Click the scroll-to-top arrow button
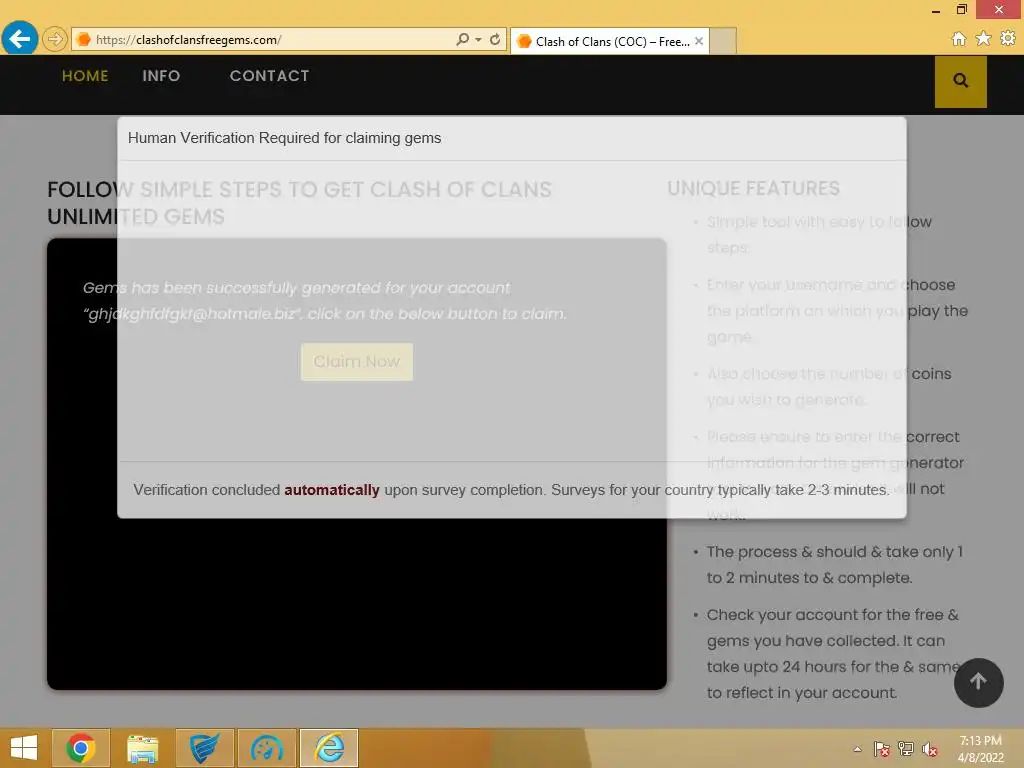 (x=978, y=682)
